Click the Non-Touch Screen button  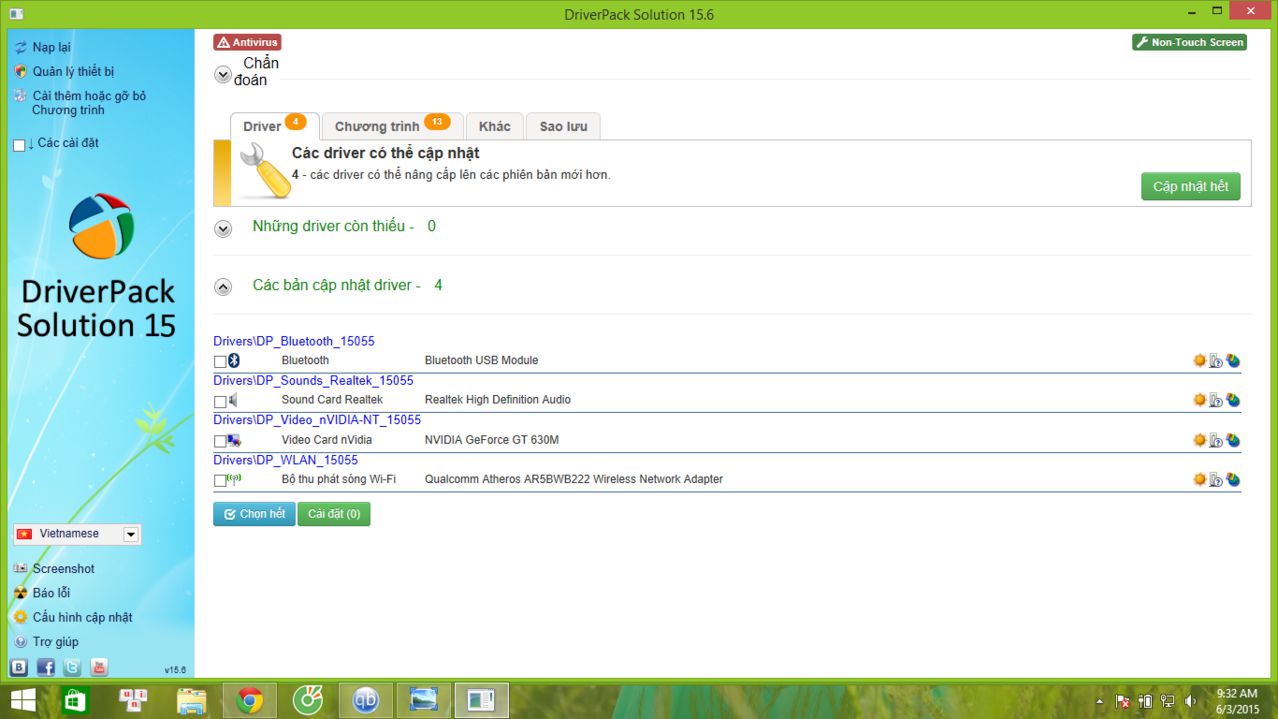click(x=1189, y=42)
